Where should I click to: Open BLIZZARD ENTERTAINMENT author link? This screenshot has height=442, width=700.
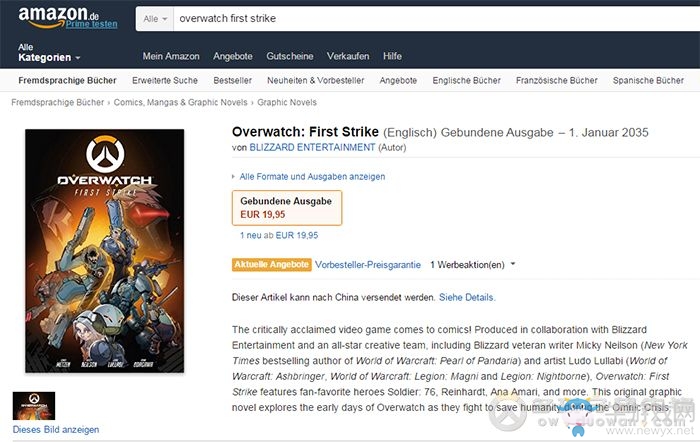click(x=312, y=147)
